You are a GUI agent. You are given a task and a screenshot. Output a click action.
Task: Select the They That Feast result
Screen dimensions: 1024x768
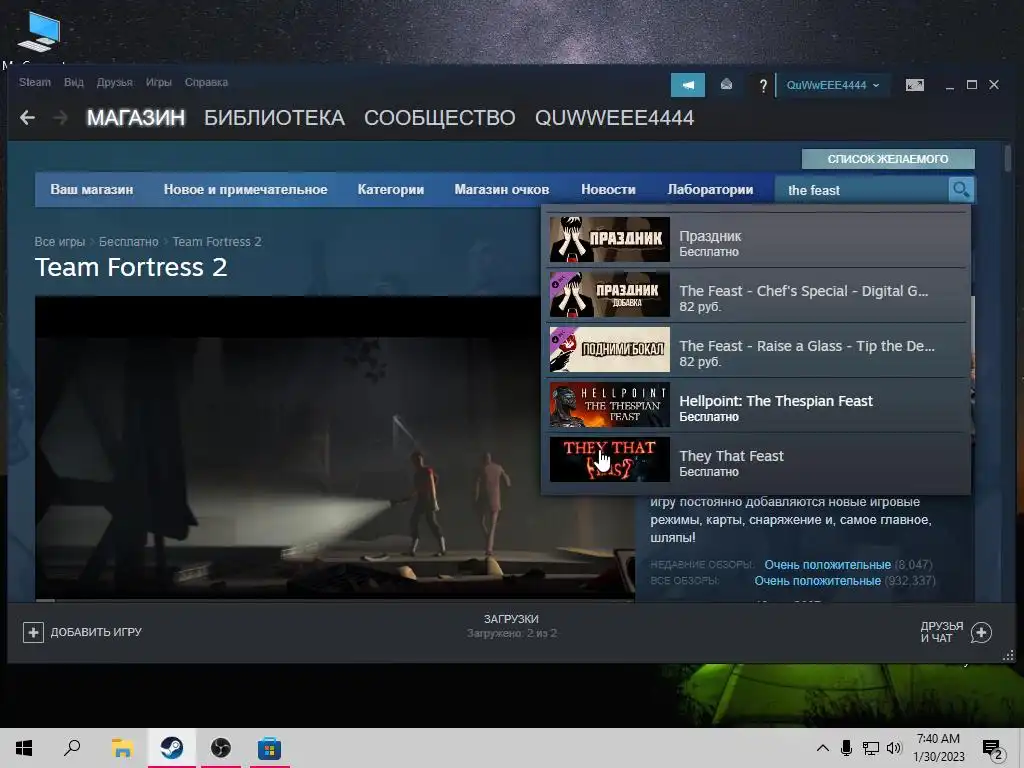756,460
